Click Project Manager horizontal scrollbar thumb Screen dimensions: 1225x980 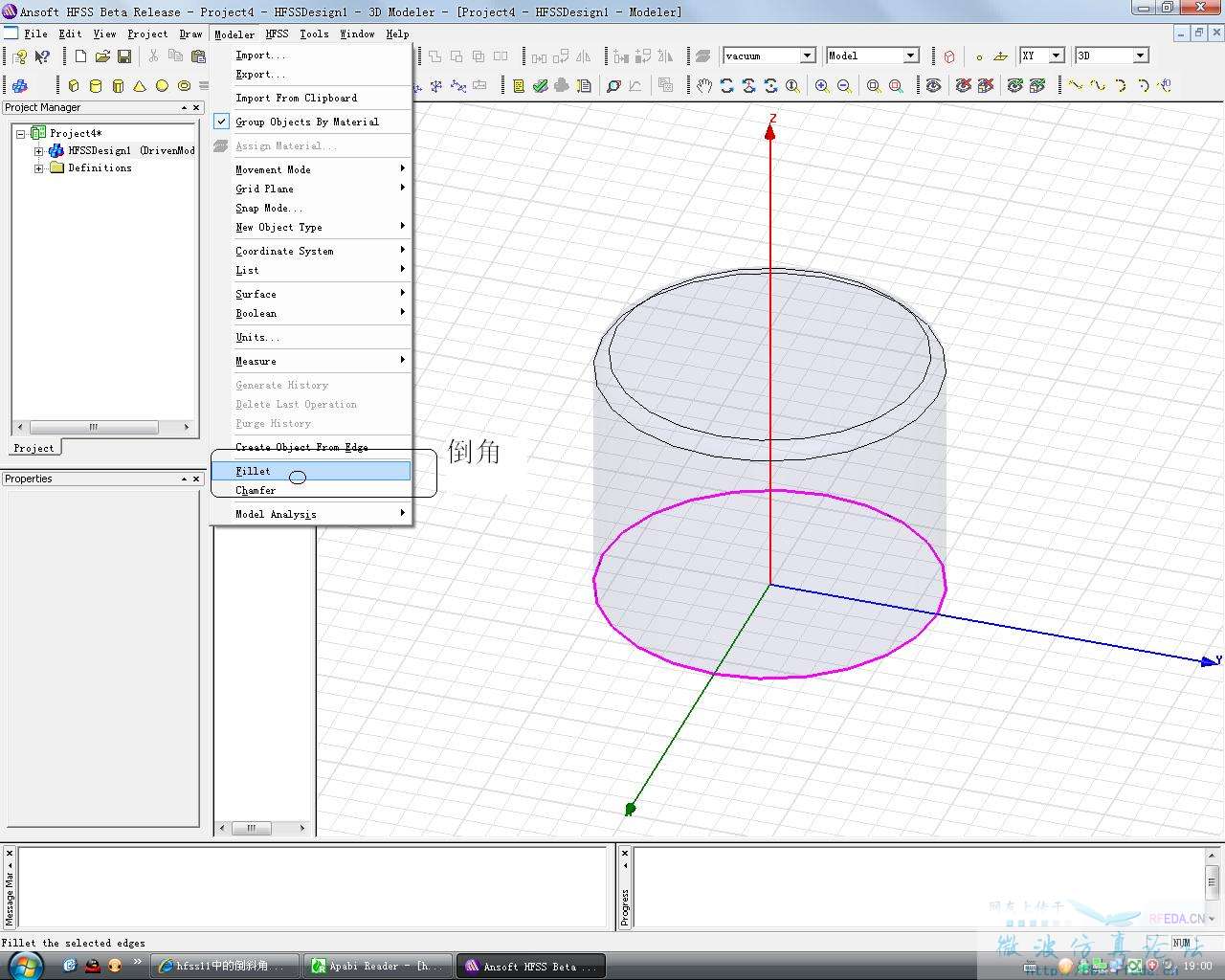click(x=94, y=427)
